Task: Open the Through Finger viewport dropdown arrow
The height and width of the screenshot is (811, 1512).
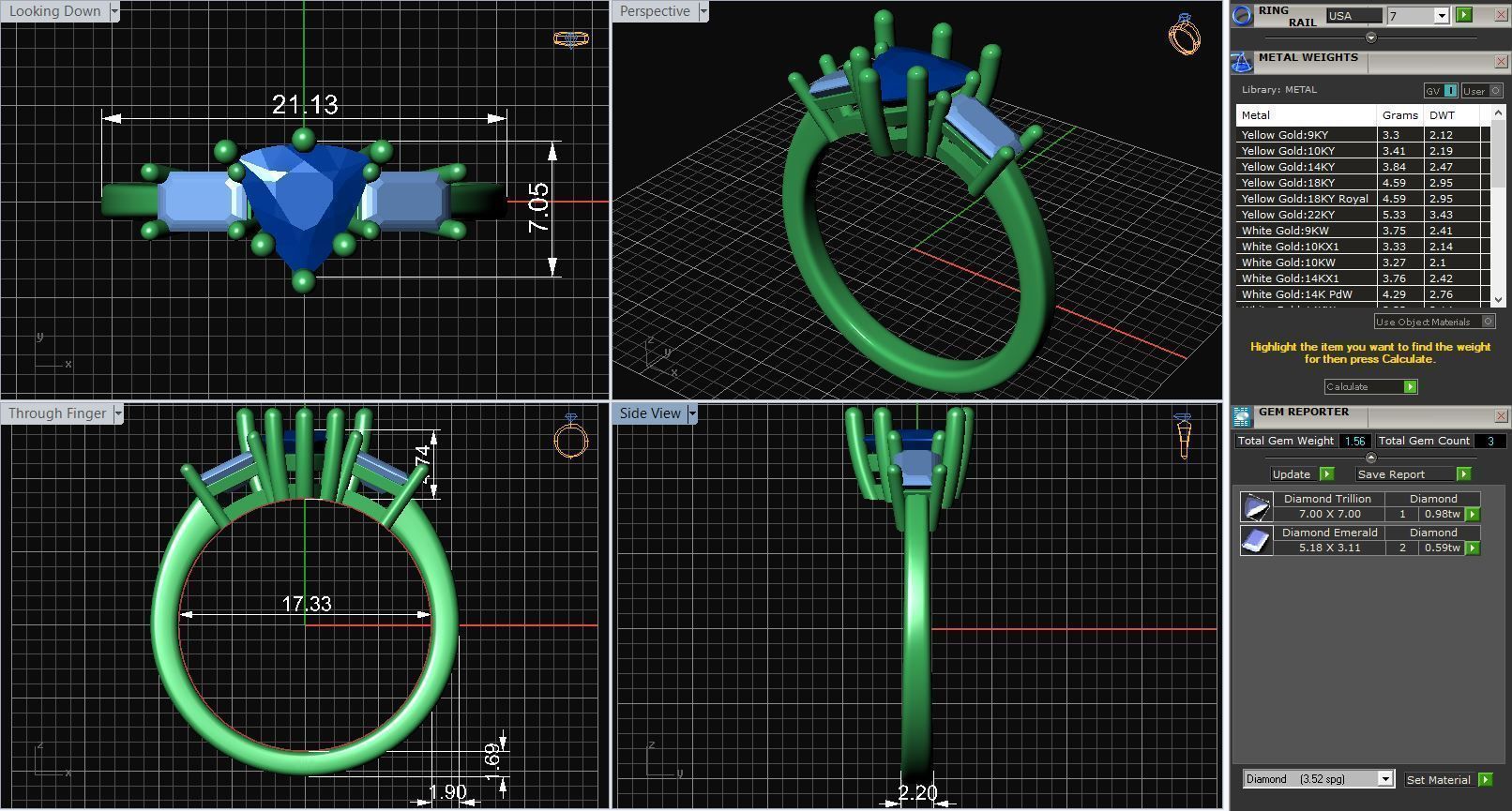Action: click(x=118, y=413)
